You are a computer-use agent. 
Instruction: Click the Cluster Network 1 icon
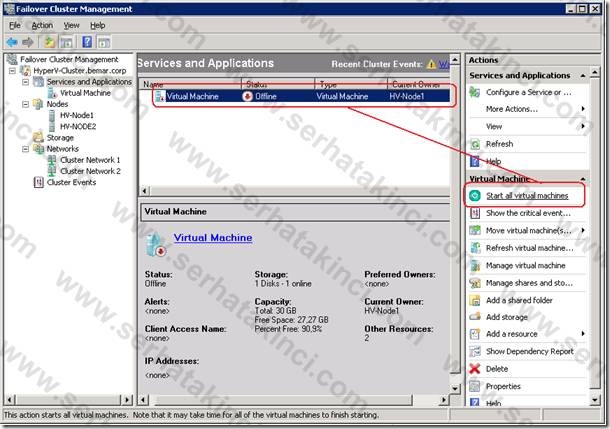[51, 160]
